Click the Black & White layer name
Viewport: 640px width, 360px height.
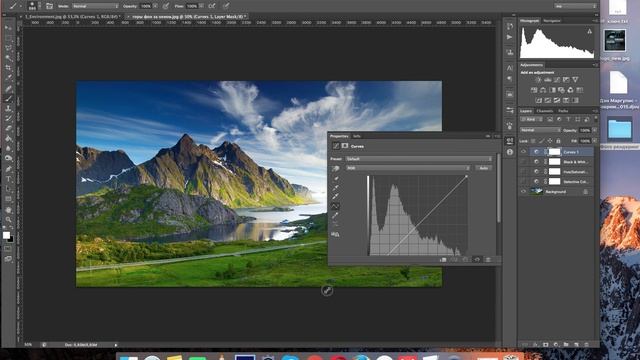[x=576, y=162]
